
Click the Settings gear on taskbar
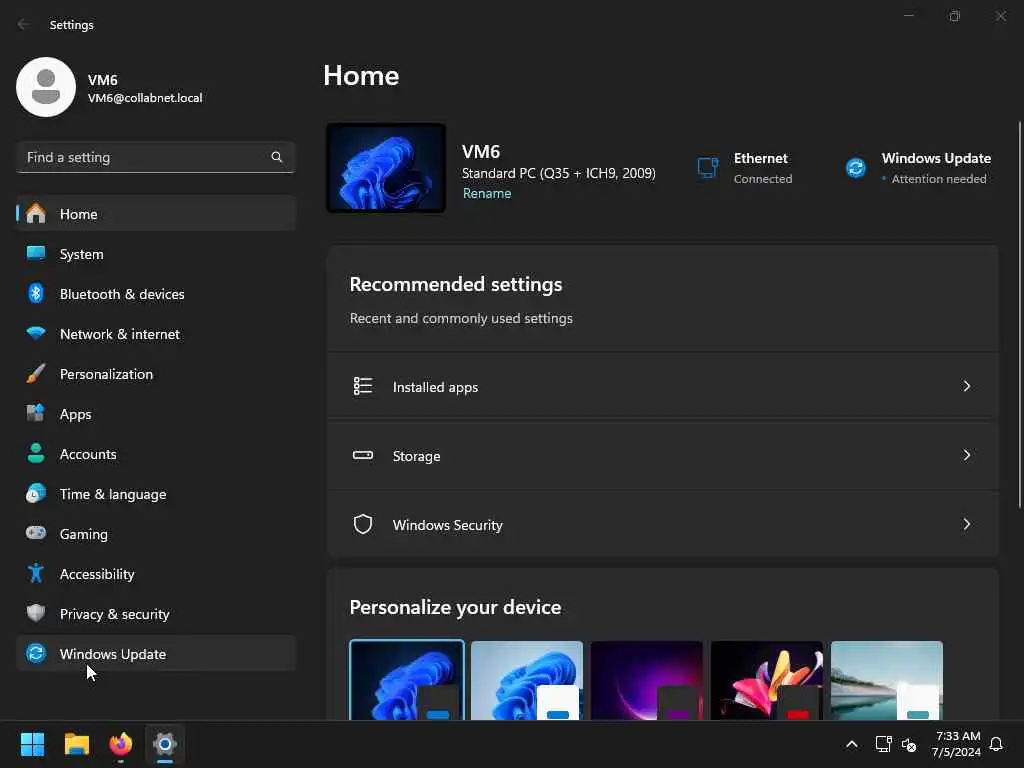click(x=165, y=744)
